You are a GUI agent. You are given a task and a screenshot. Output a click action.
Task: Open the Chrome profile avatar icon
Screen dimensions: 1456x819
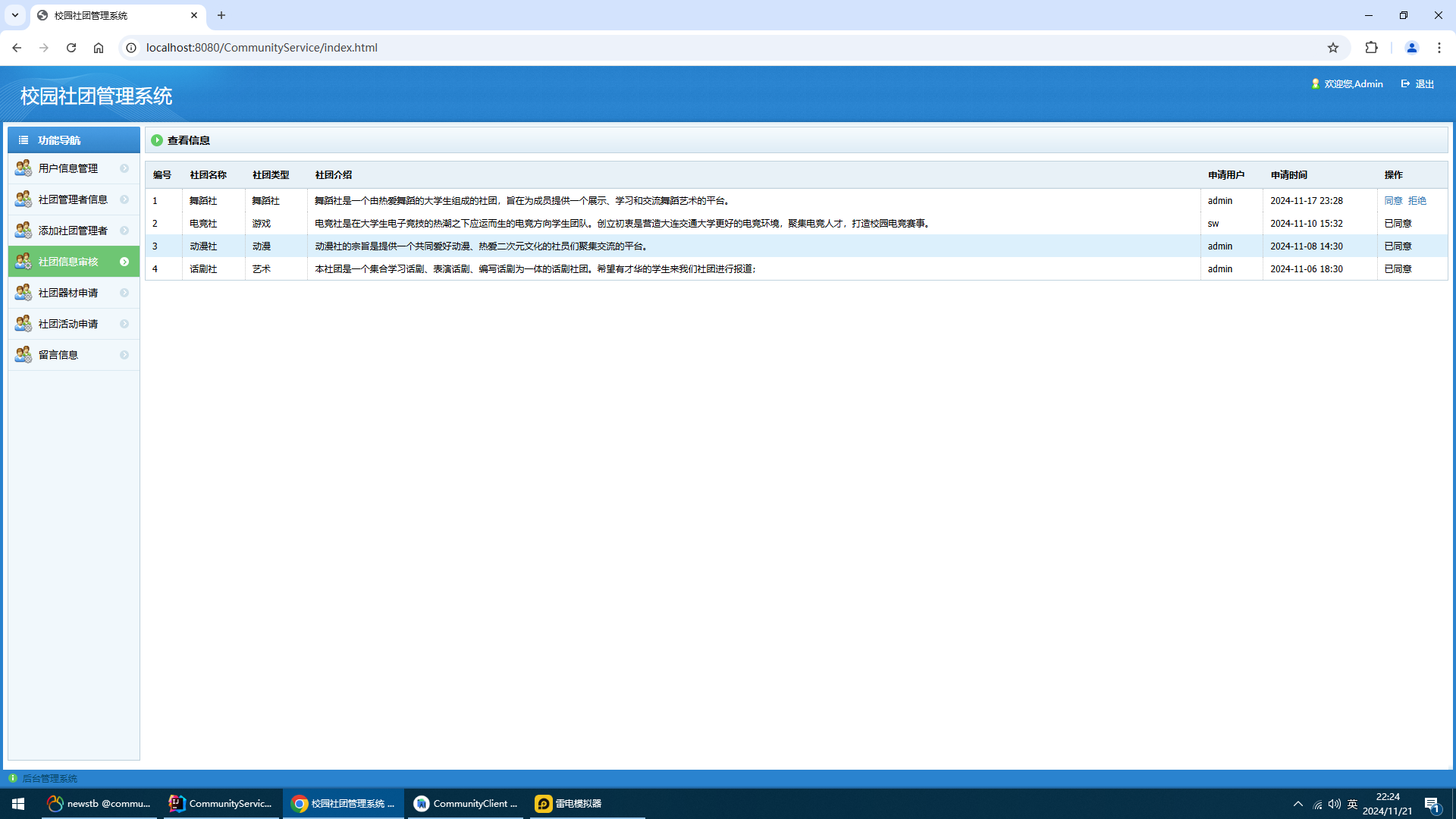click(x=1411, y=48)
